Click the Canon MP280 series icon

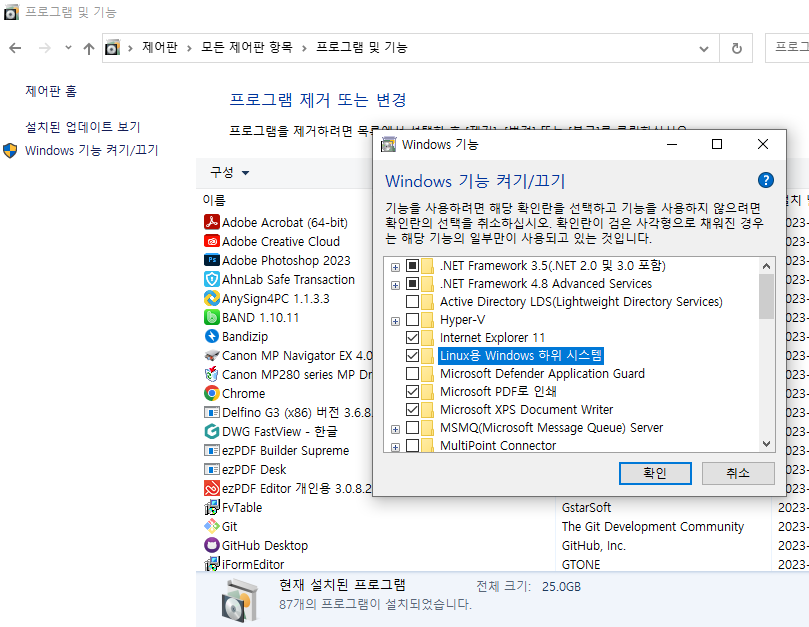[212, 374]
